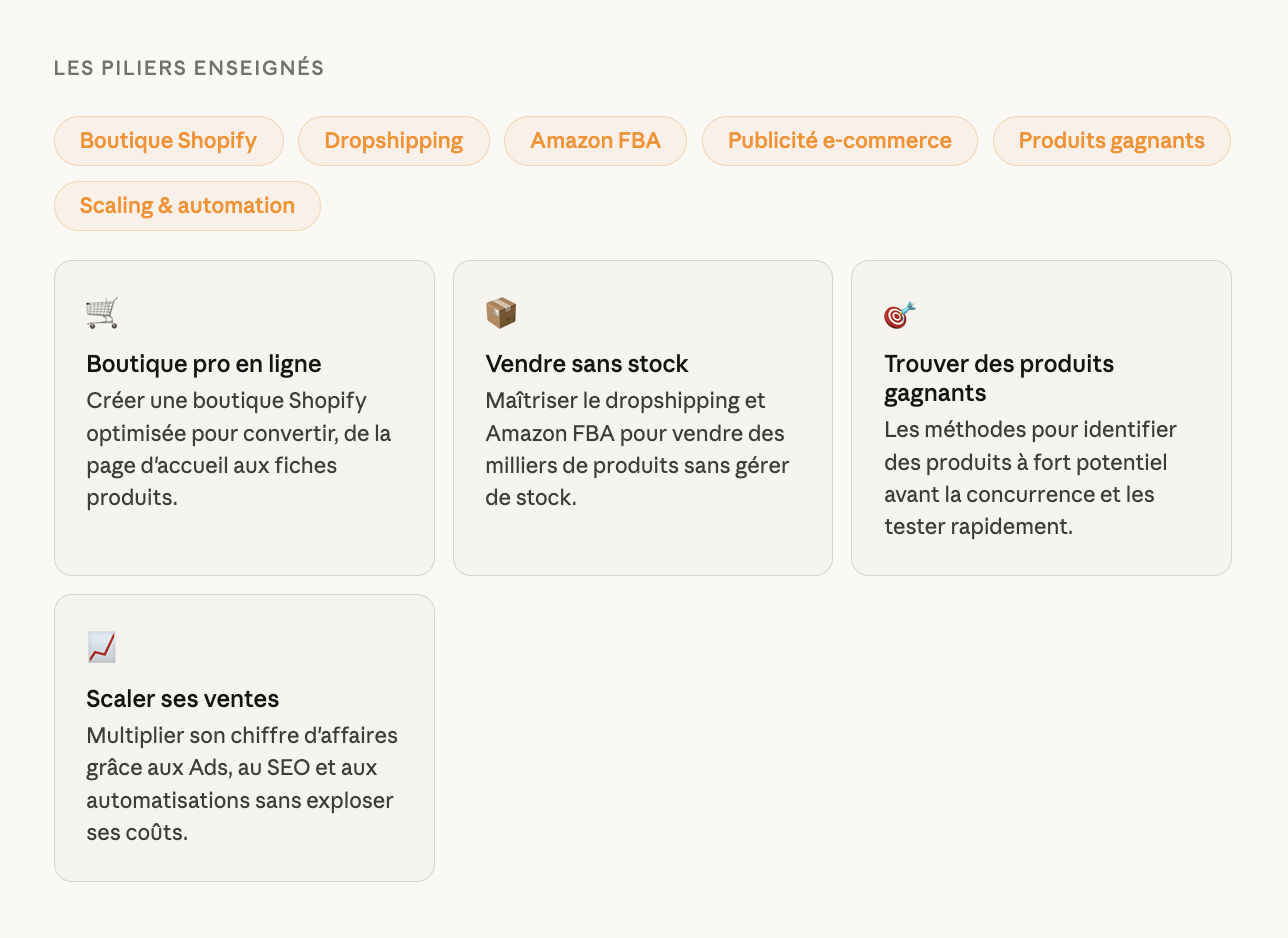Open the Scaler ses ventes heading
This screenshot has width=1288, height=938.
[x=183, y=698]
